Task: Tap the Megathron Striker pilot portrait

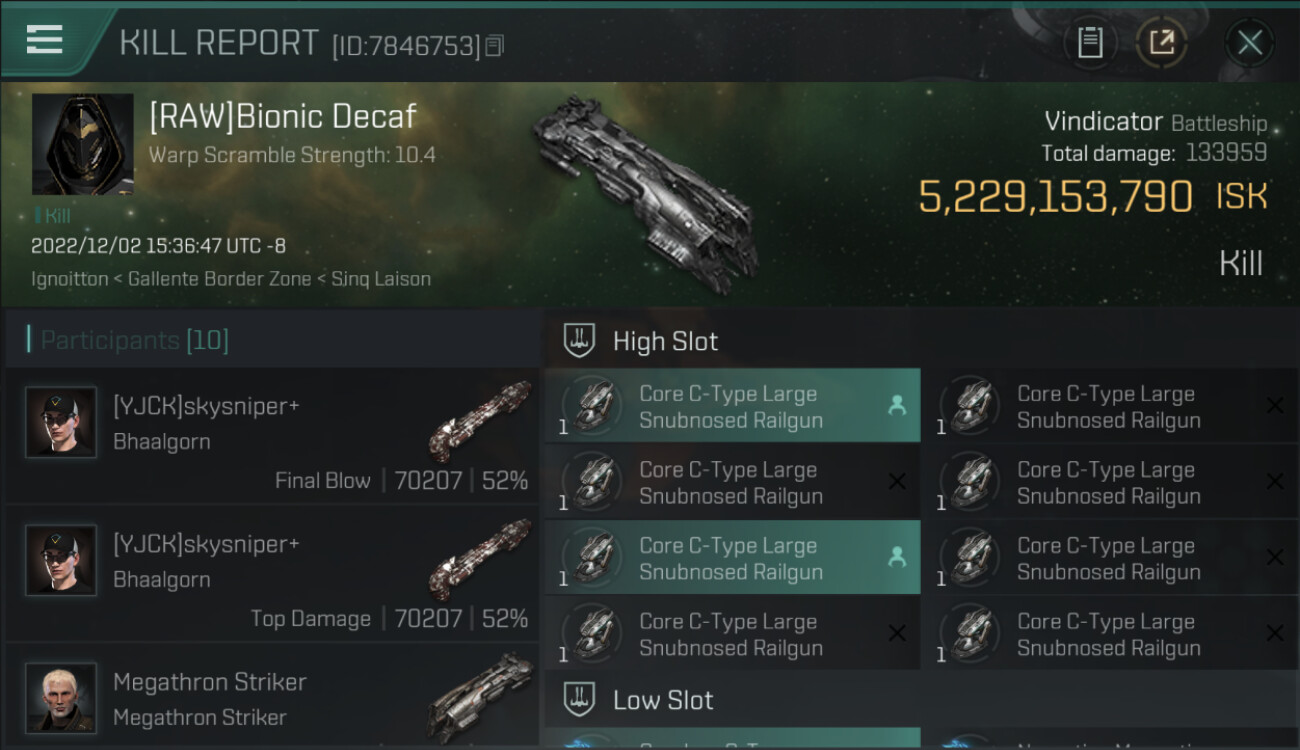Action: 61,697
